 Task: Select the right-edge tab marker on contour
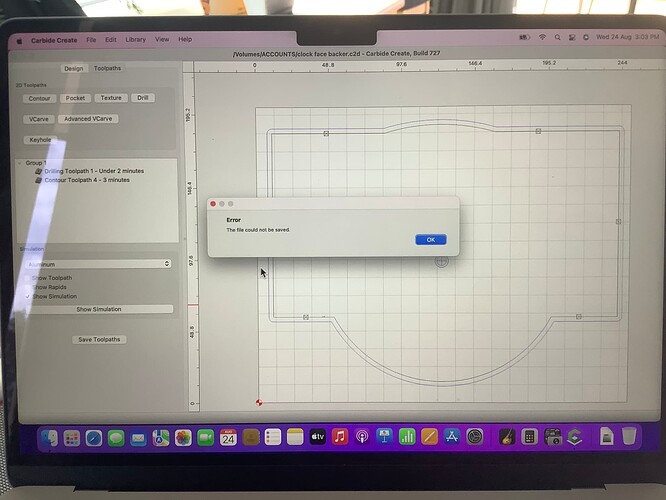618,221
